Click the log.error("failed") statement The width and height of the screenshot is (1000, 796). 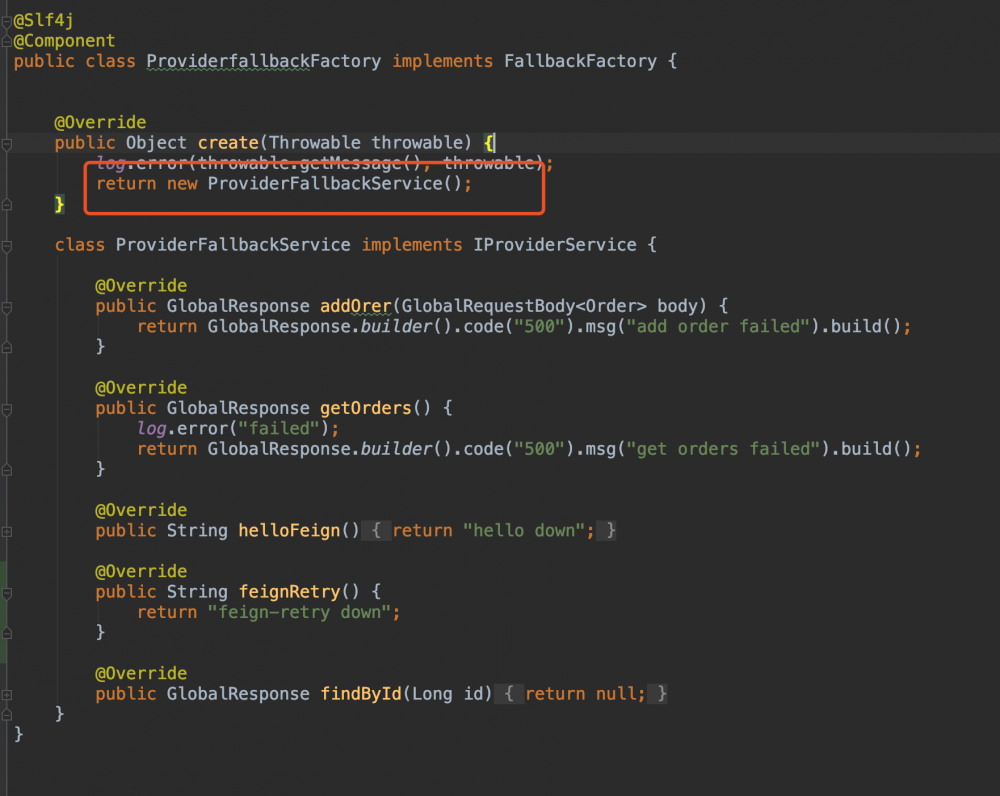(238, 429)
